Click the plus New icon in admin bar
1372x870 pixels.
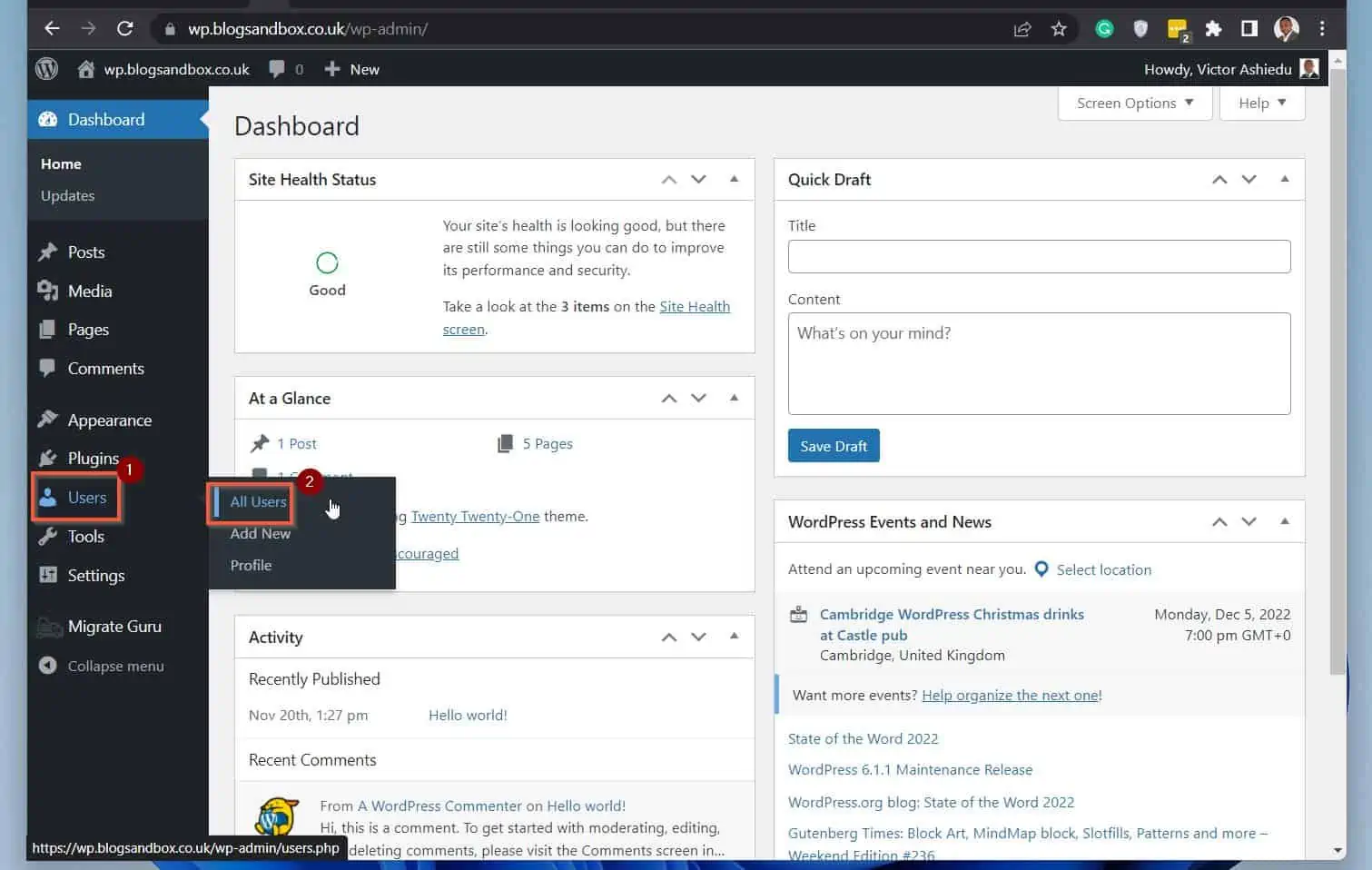[x=332, y=69]
